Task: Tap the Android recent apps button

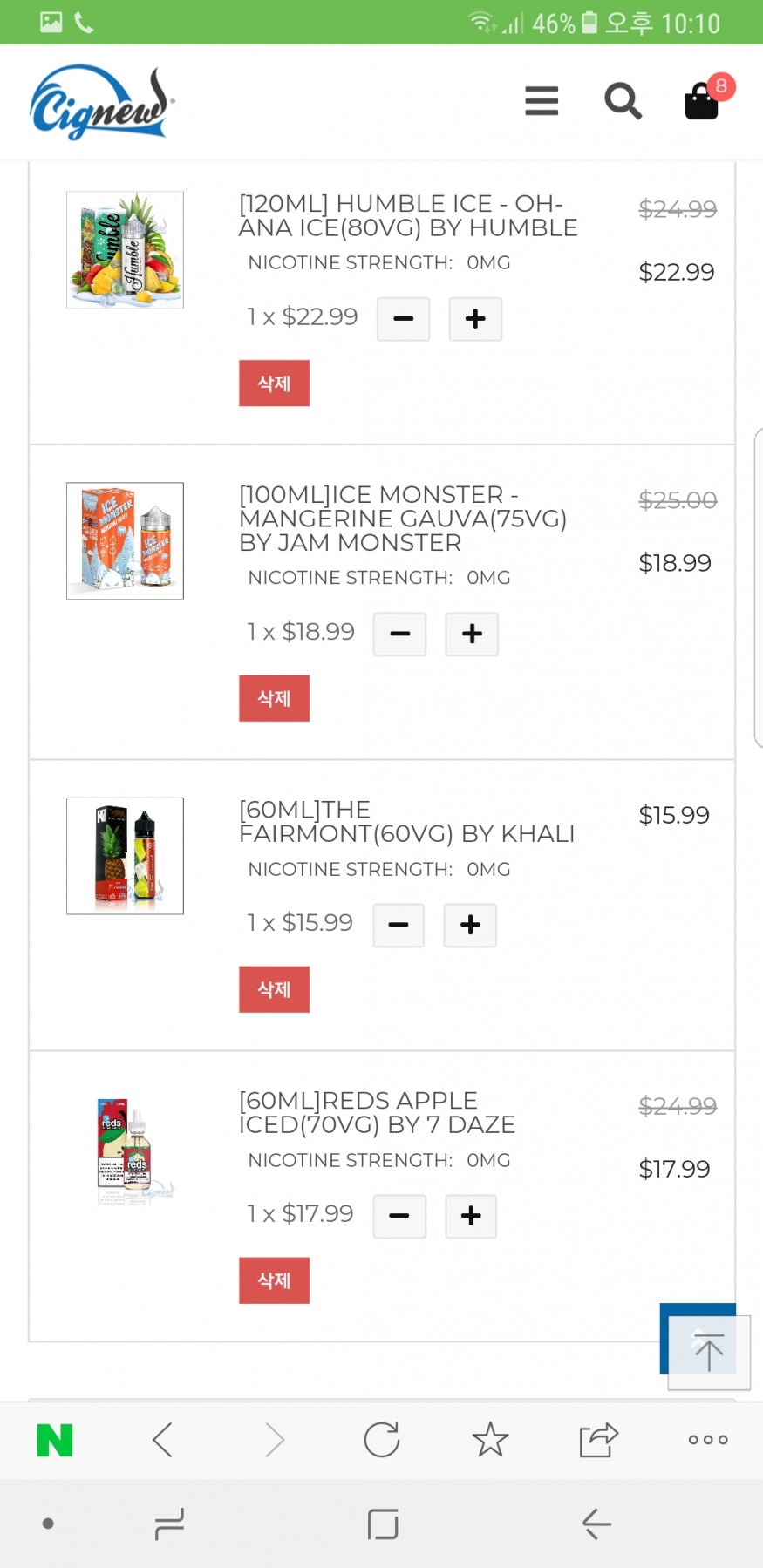Action: (169, 1524)
